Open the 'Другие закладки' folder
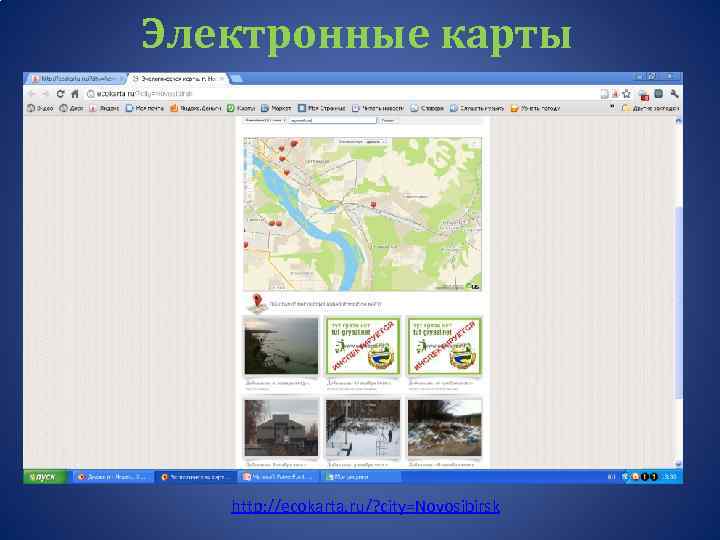 coord(650,108)
